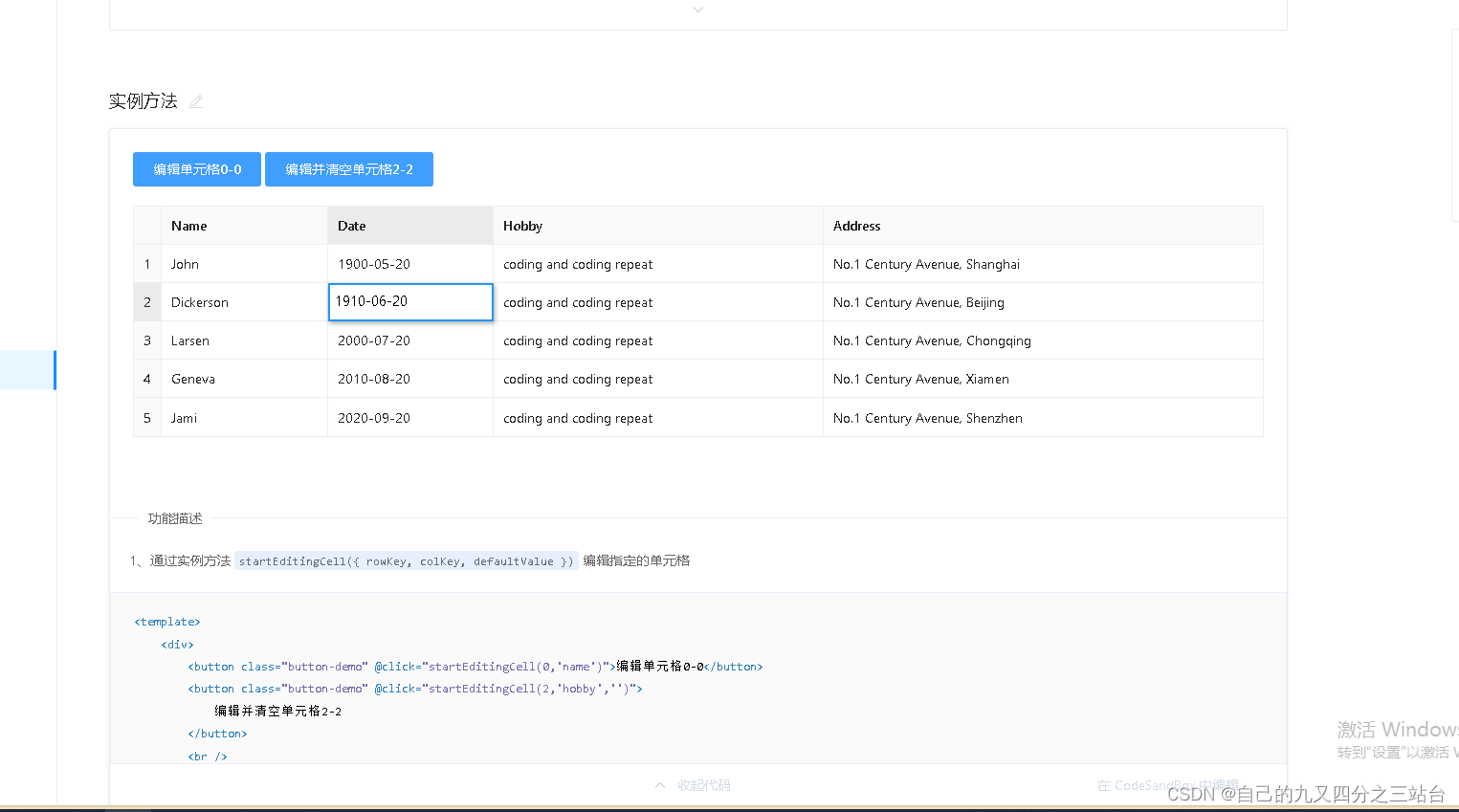Click the 实例方法 heading

tap(144, 101)
